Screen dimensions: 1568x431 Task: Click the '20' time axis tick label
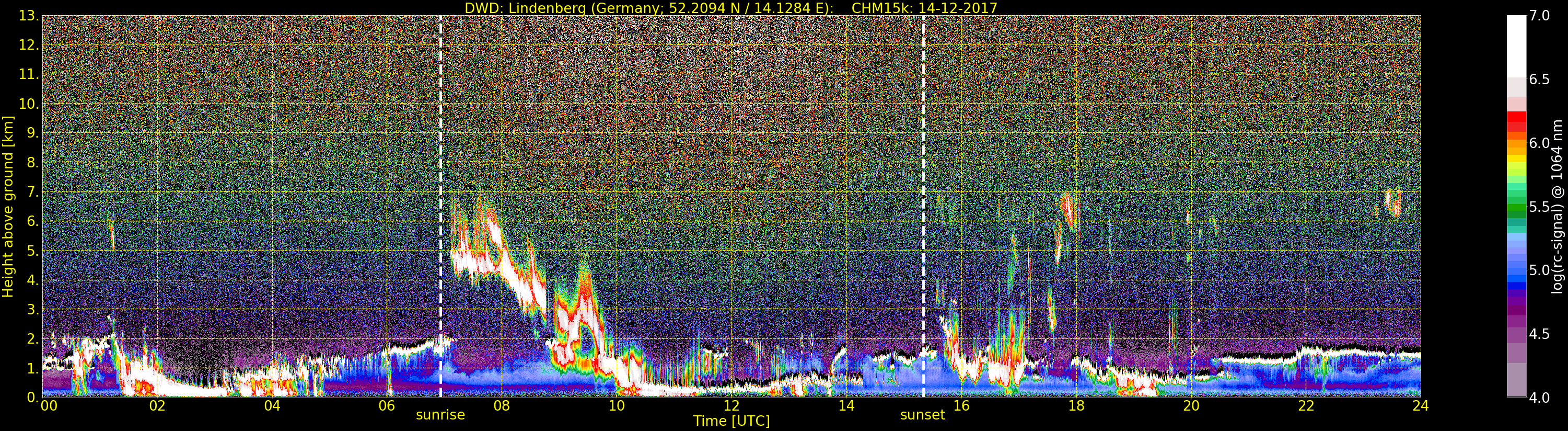1191,406
